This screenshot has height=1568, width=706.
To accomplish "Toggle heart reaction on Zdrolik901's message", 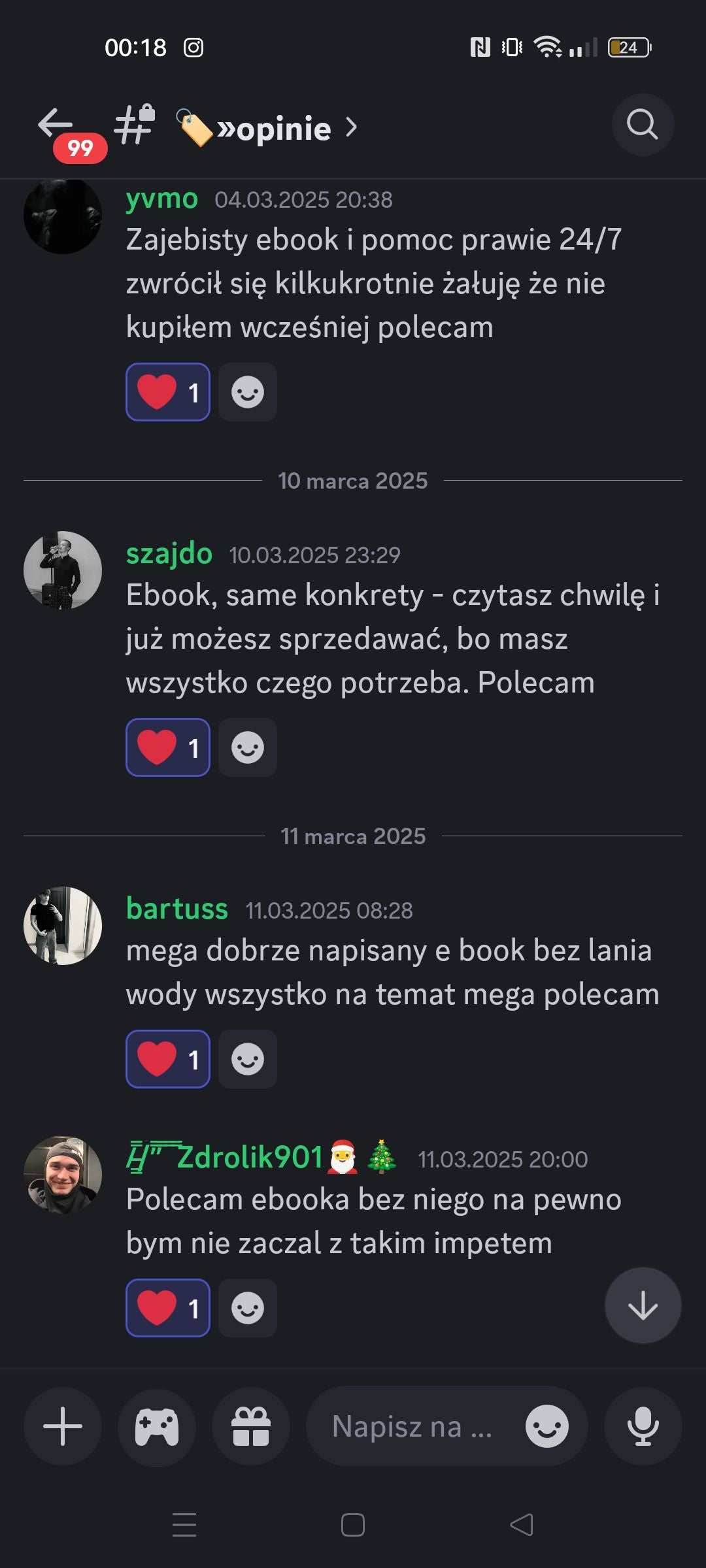I will click(x=168, y=1308).
